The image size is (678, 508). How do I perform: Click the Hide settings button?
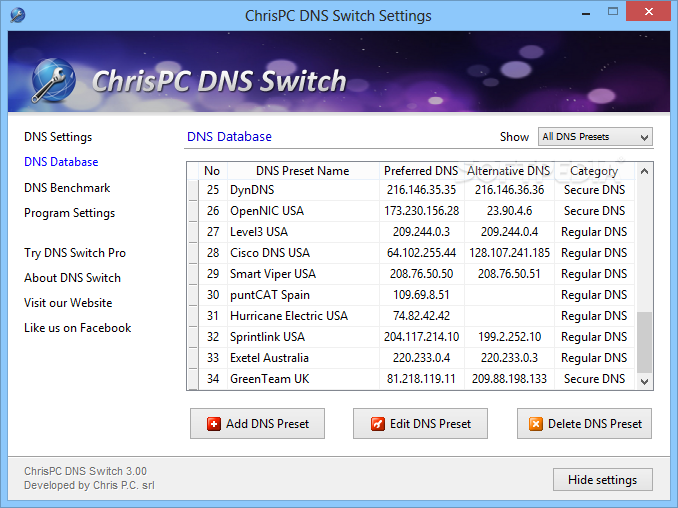coord(603,480)
